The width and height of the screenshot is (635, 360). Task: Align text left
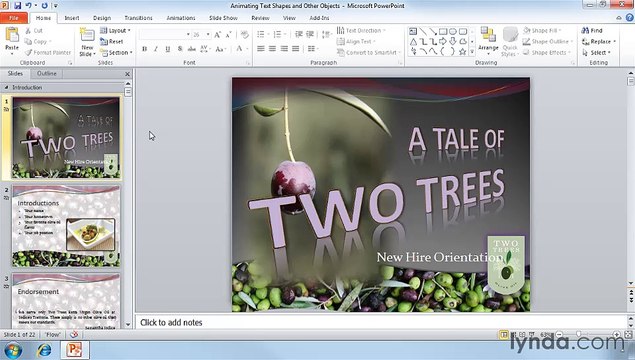tap(261, 49)
